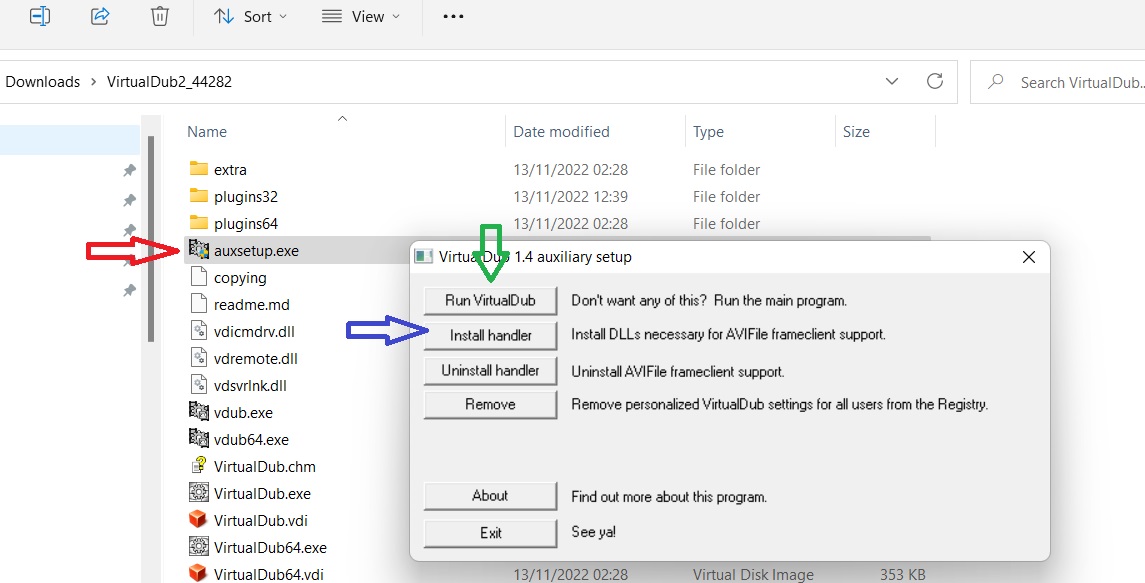Image resolution: width=1145 pixels, height=583 pixels.
Task: Select the vdub.exe file icon
Action: [199, 412]
